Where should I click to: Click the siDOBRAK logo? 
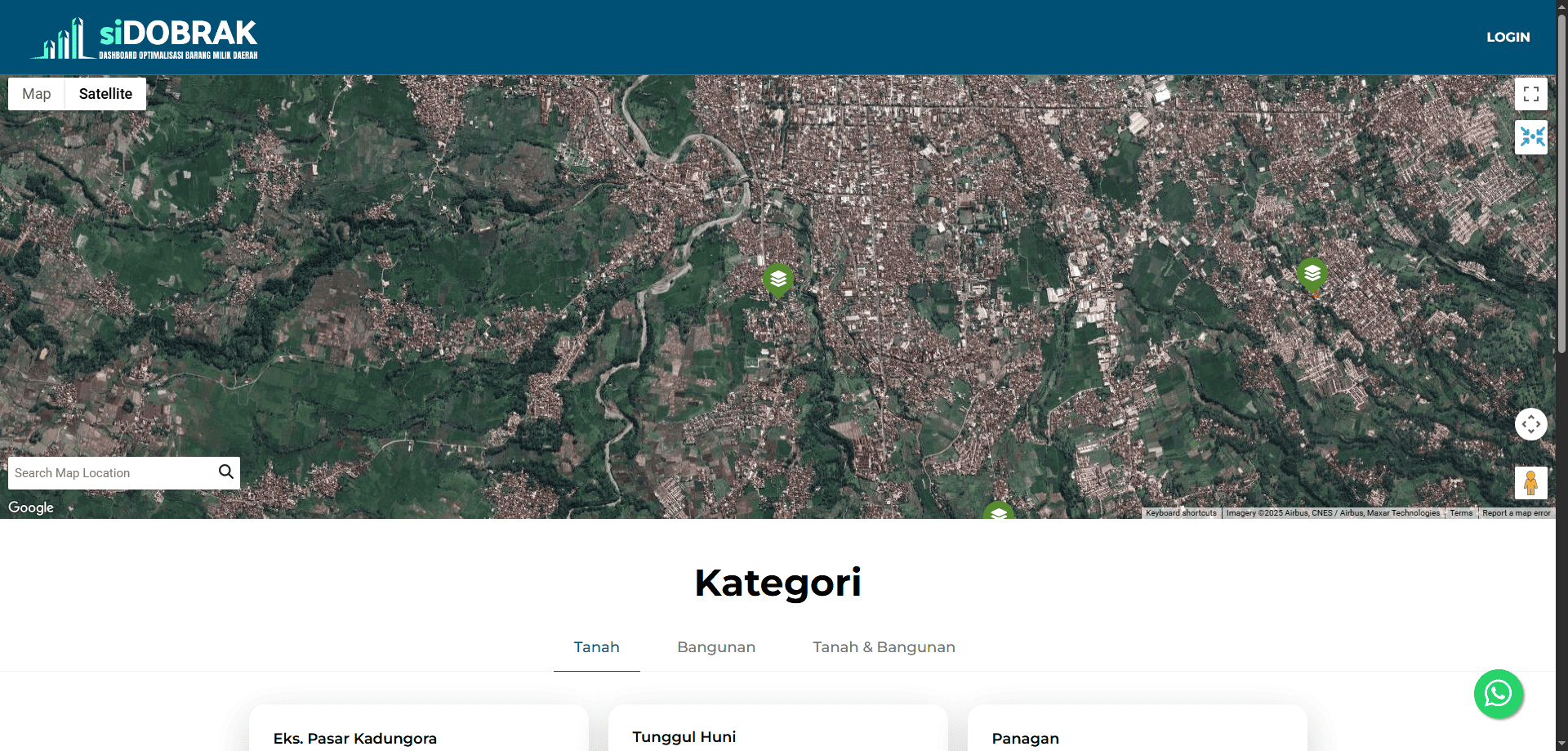point(144,38)
